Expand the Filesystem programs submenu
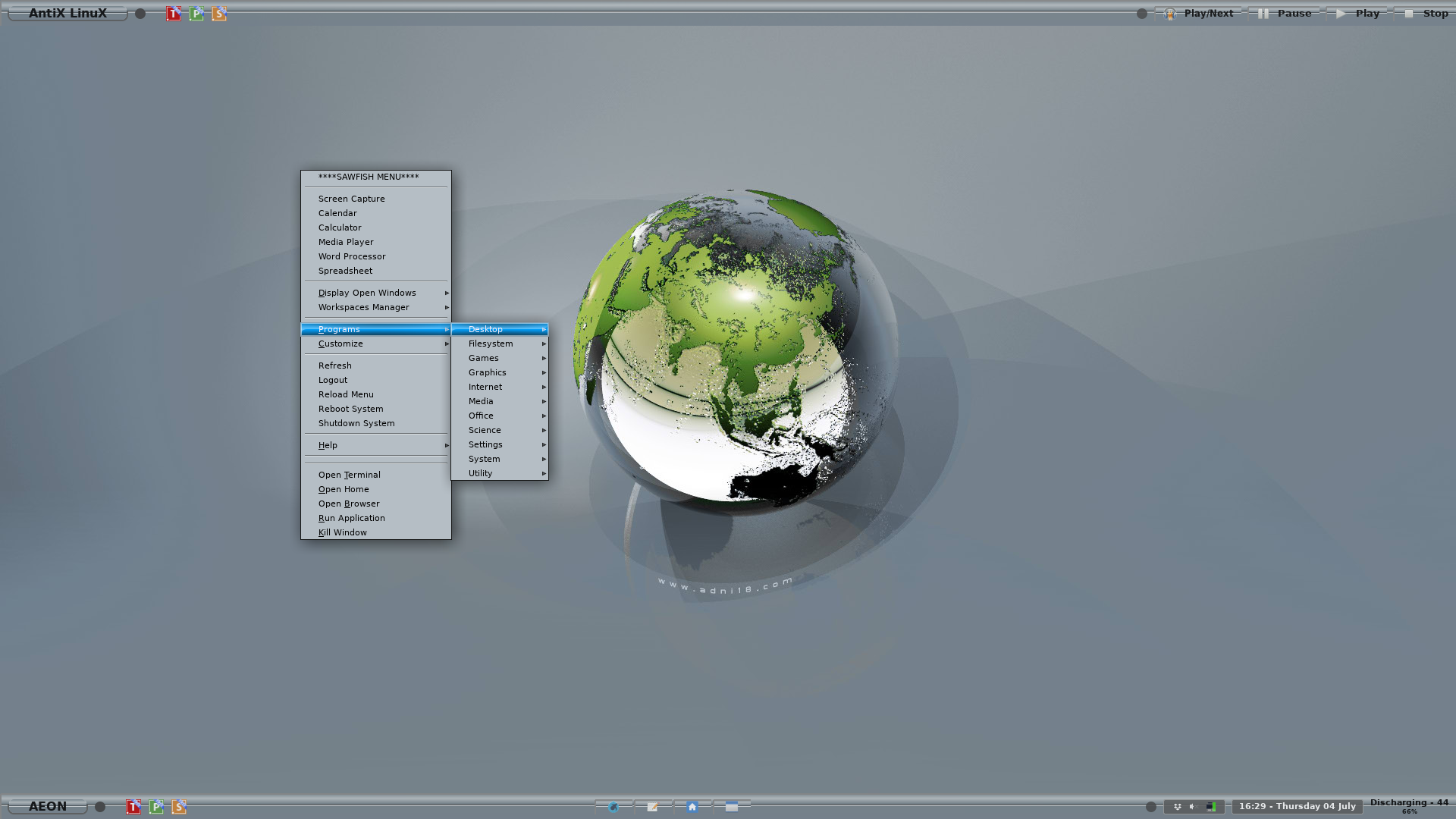This screenshot has height=819, width=1456. (x=500, y=344)
